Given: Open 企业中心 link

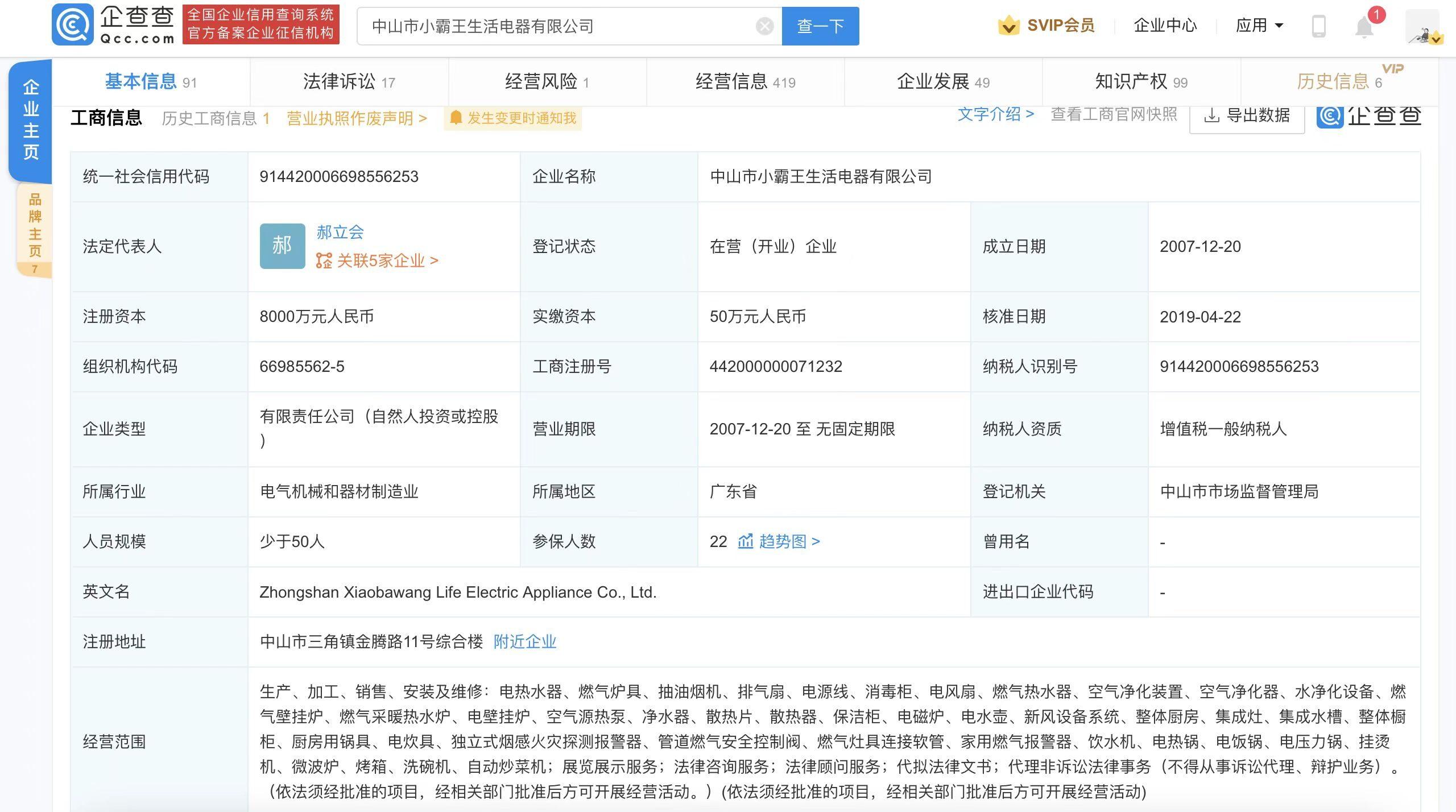Looking at the screenshot, I should click(x=1165, y=26).
